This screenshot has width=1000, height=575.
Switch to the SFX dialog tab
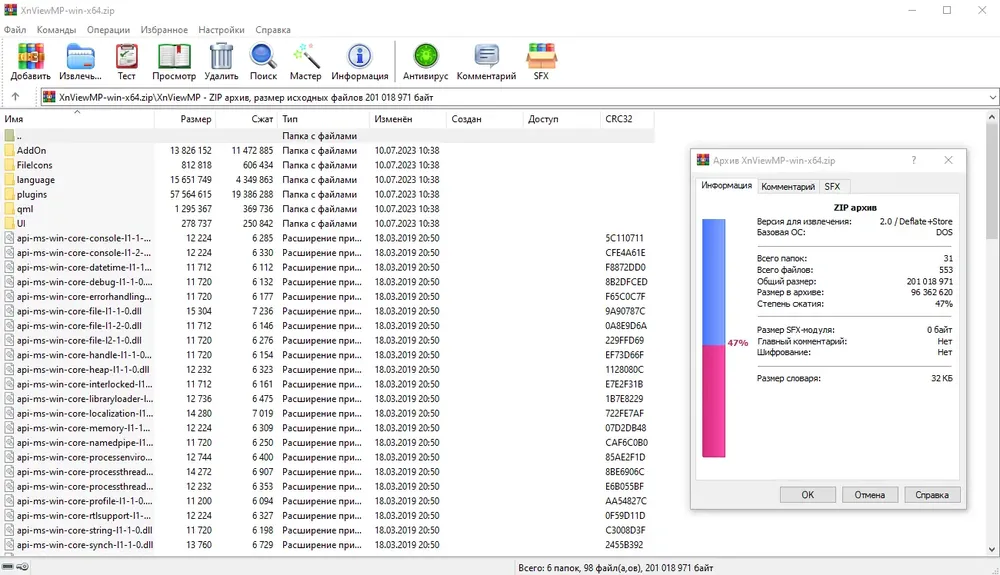click(x=832, y=187)
